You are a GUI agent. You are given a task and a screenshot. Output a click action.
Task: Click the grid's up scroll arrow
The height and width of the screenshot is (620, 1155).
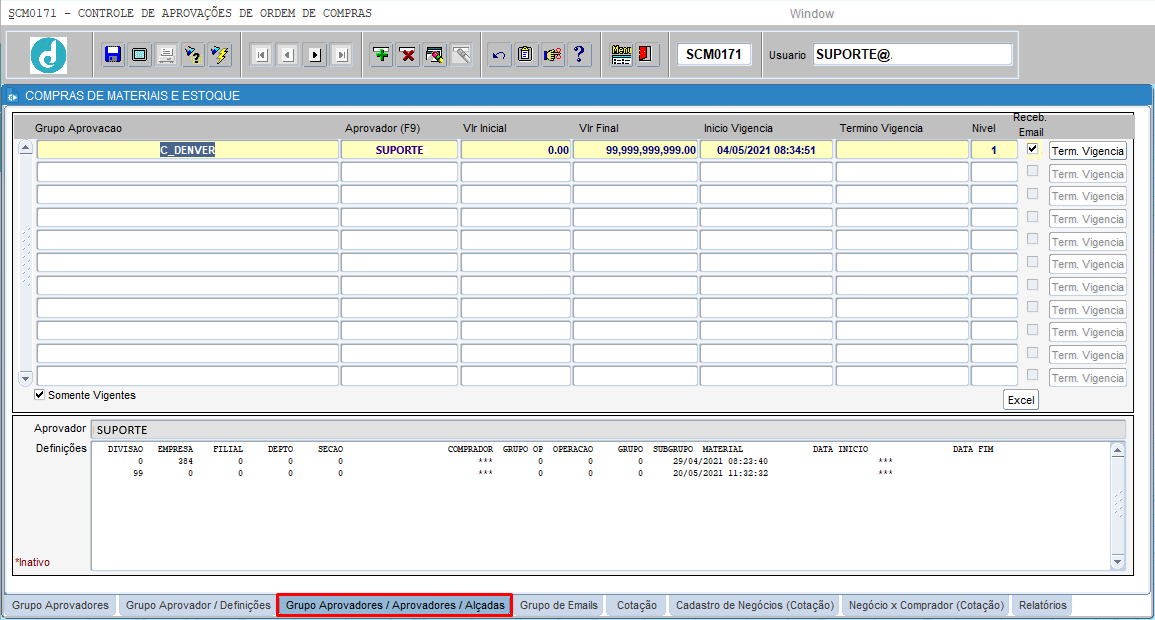tap(25, 148)
